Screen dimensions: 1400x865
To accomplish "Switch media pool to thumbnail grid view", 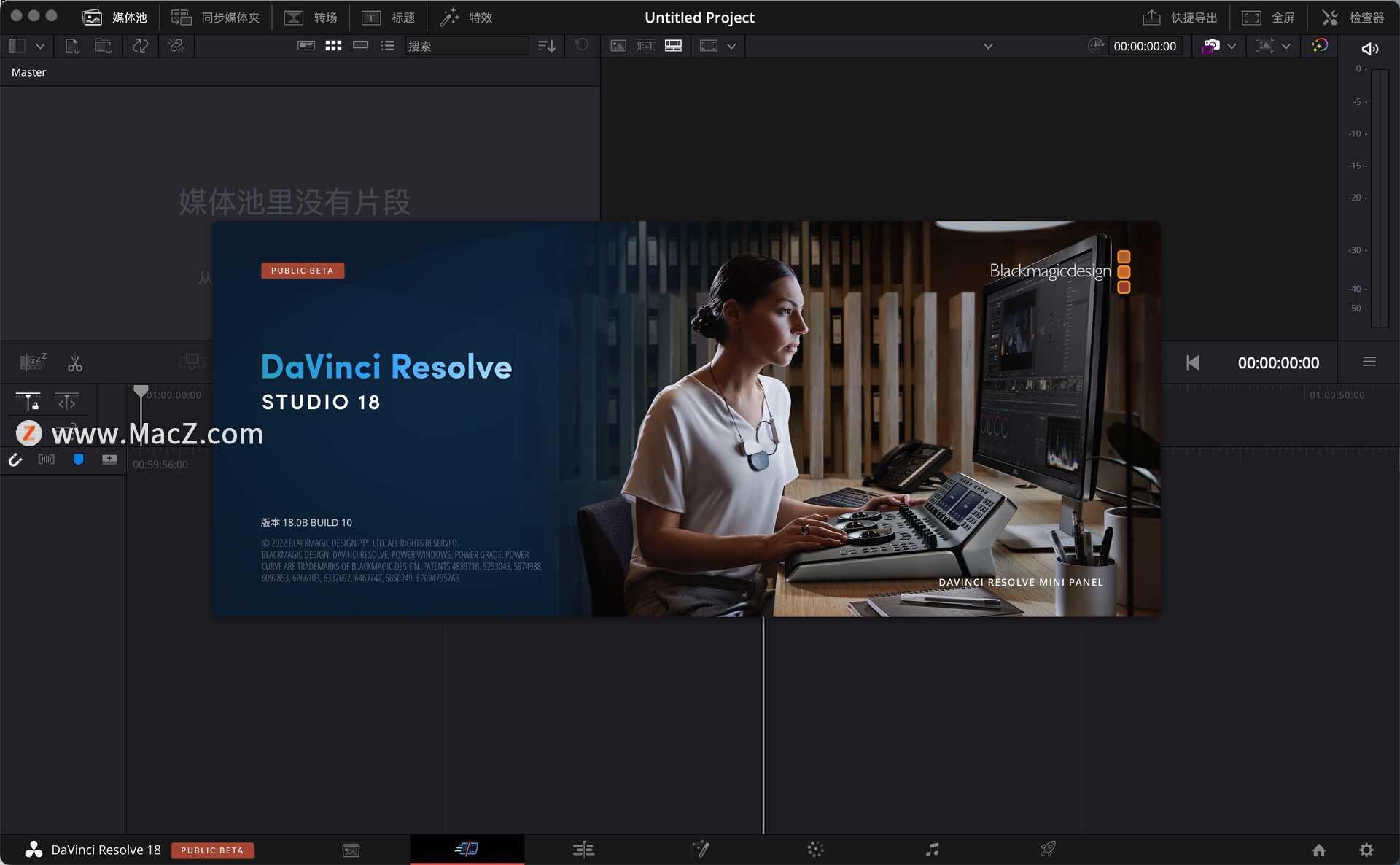I will pos(333,46).
